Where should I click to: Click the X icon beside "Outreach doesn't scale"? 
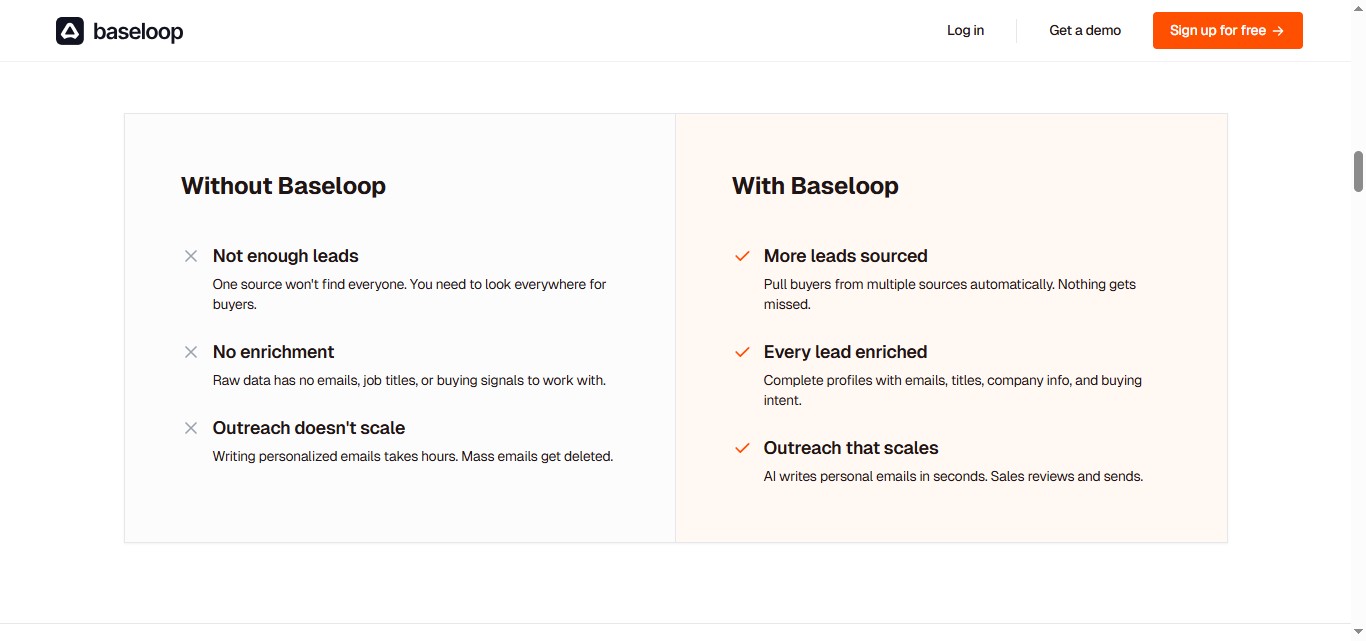[191, 428]
